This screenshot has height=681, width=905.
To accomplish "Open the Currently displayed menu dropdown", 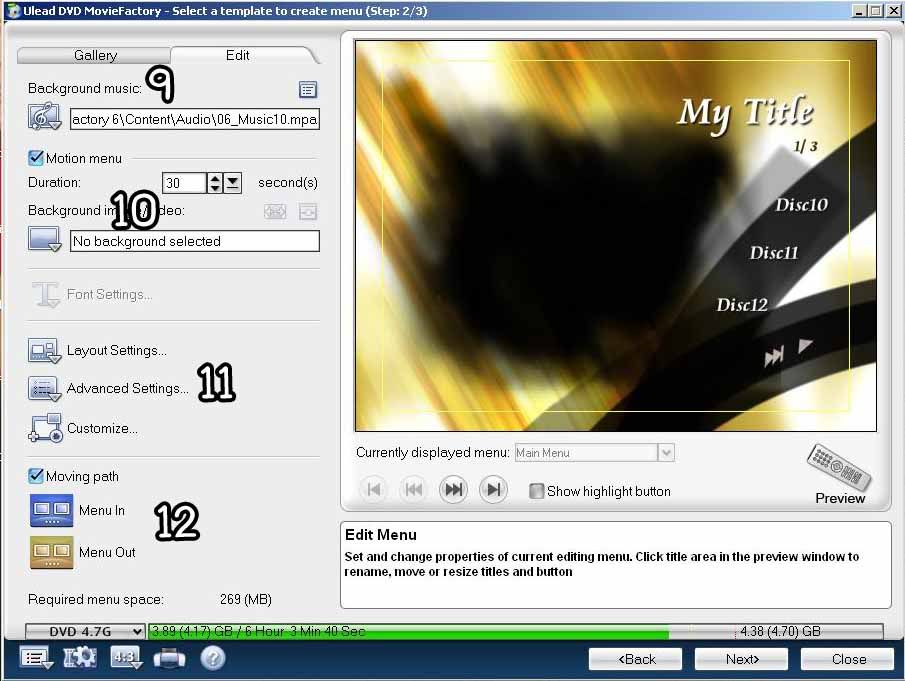I will click(666, 453).
